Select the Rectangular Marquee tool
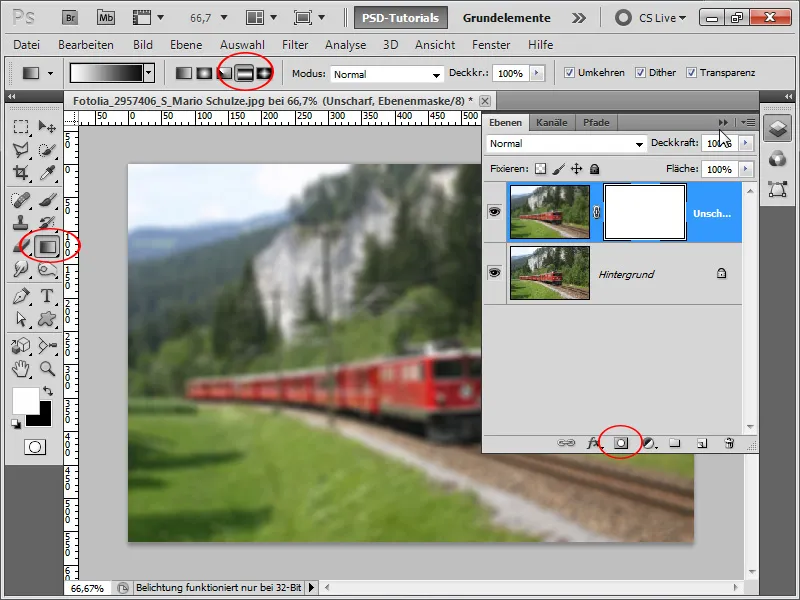800x600 pixels. tap(21, 127)
